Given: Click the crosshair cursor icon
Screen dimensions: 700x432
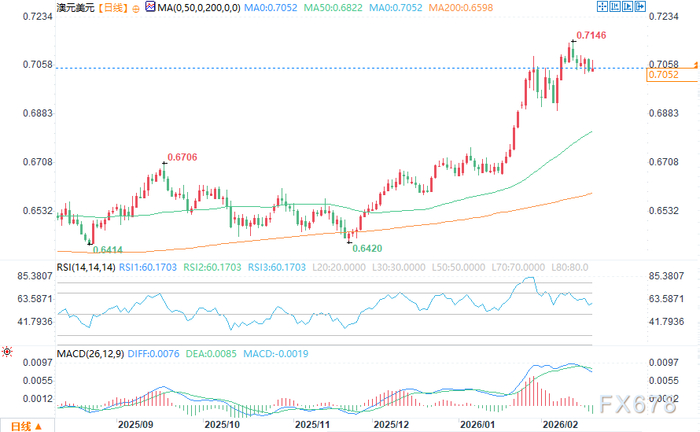Looking at the screenshot, I should (x=602, y=6).
